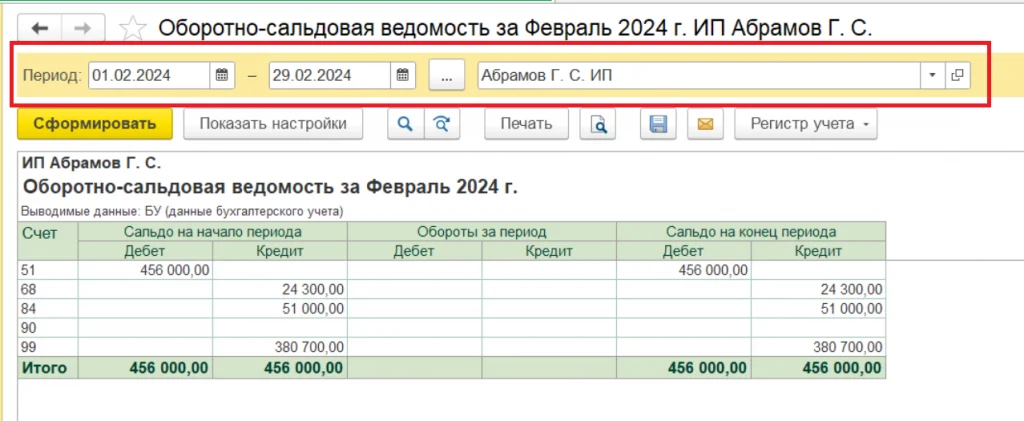The width and height of the screenshot is (1024, 421).
Task: Click the magnifier search icon
Action: (405, 124)
